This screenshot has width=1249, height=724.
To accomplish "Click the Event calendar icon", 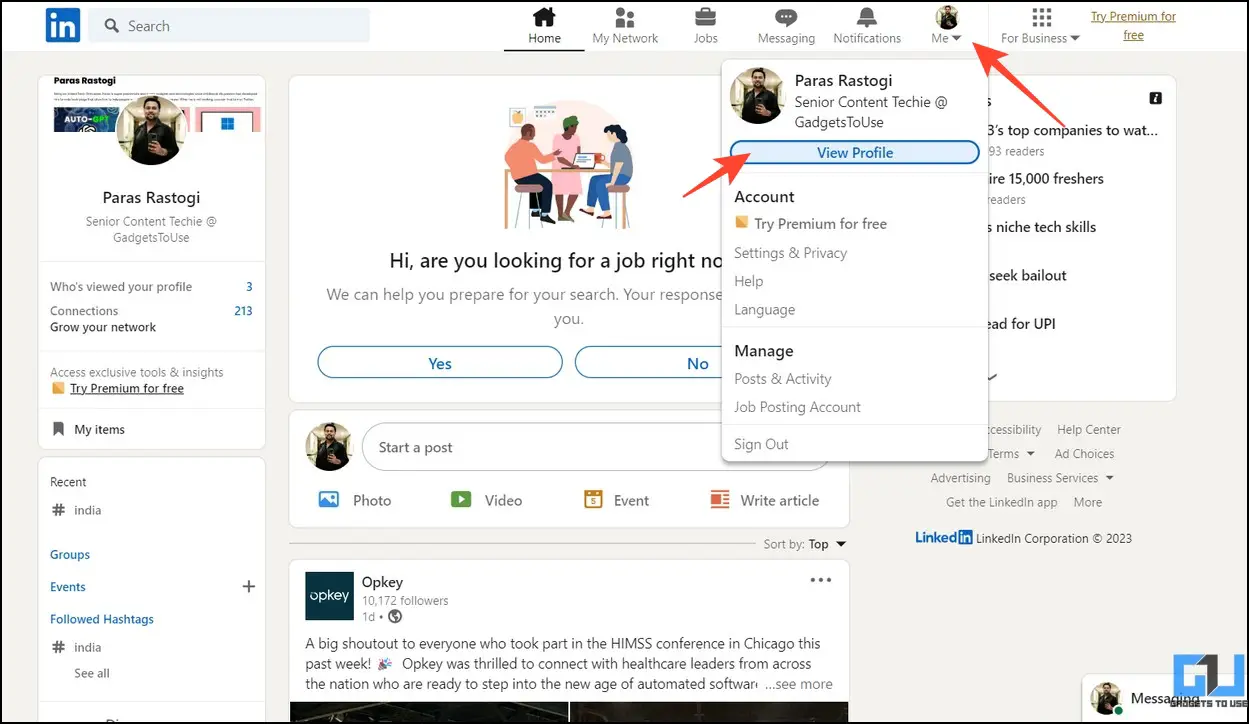I will click(593, 499).
